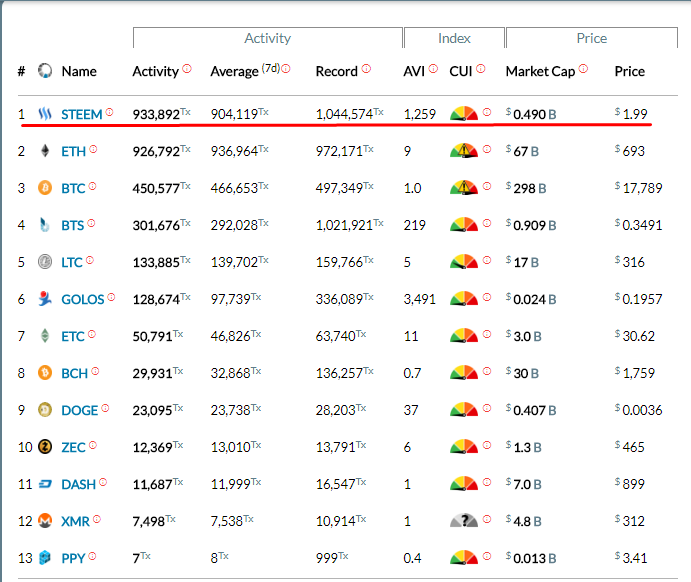This screenshot has width=691, height=582.
Task: Click GOLOS AVI value 3,491
Action: (420, 299)
